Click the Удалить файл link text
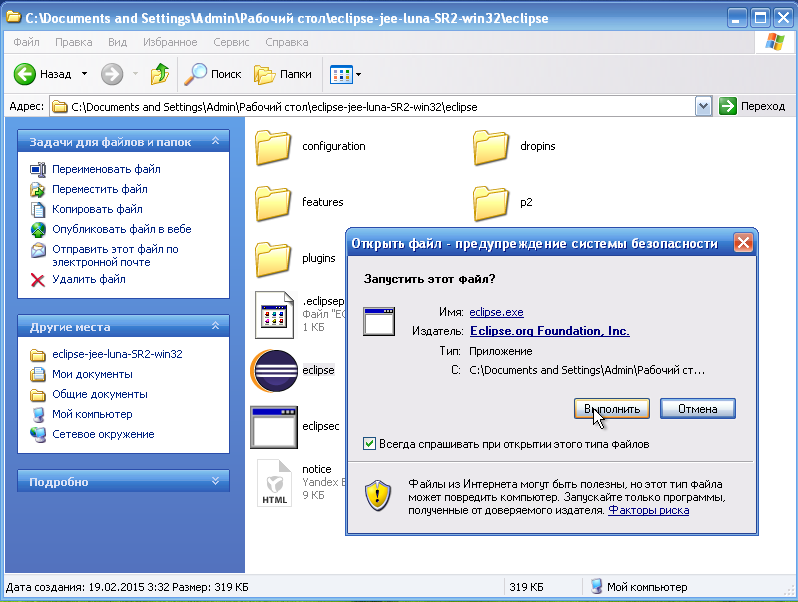 (89, 279)
